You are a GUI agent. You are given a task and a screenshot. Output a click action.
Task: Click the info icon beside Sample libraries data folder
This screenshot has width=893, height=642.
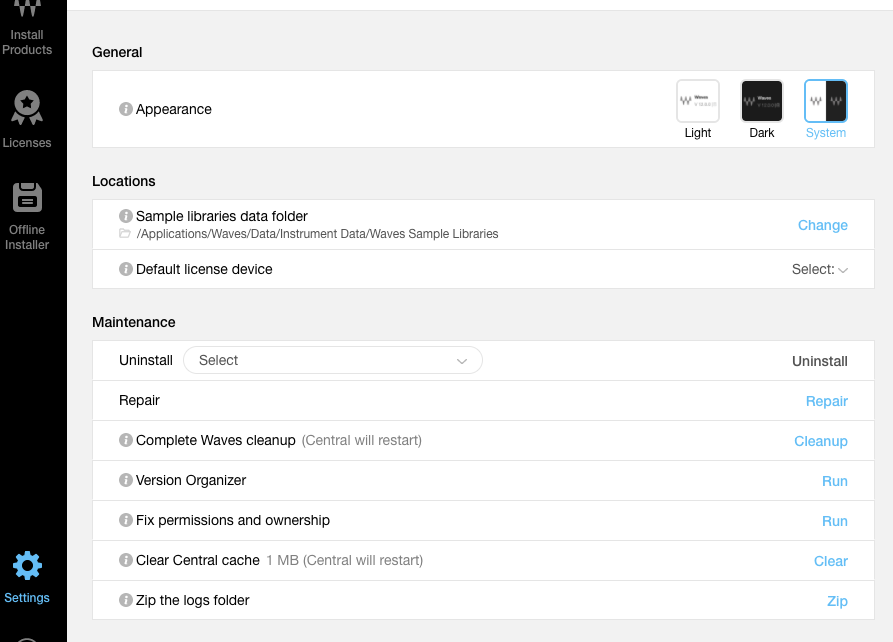pos(125,216)
